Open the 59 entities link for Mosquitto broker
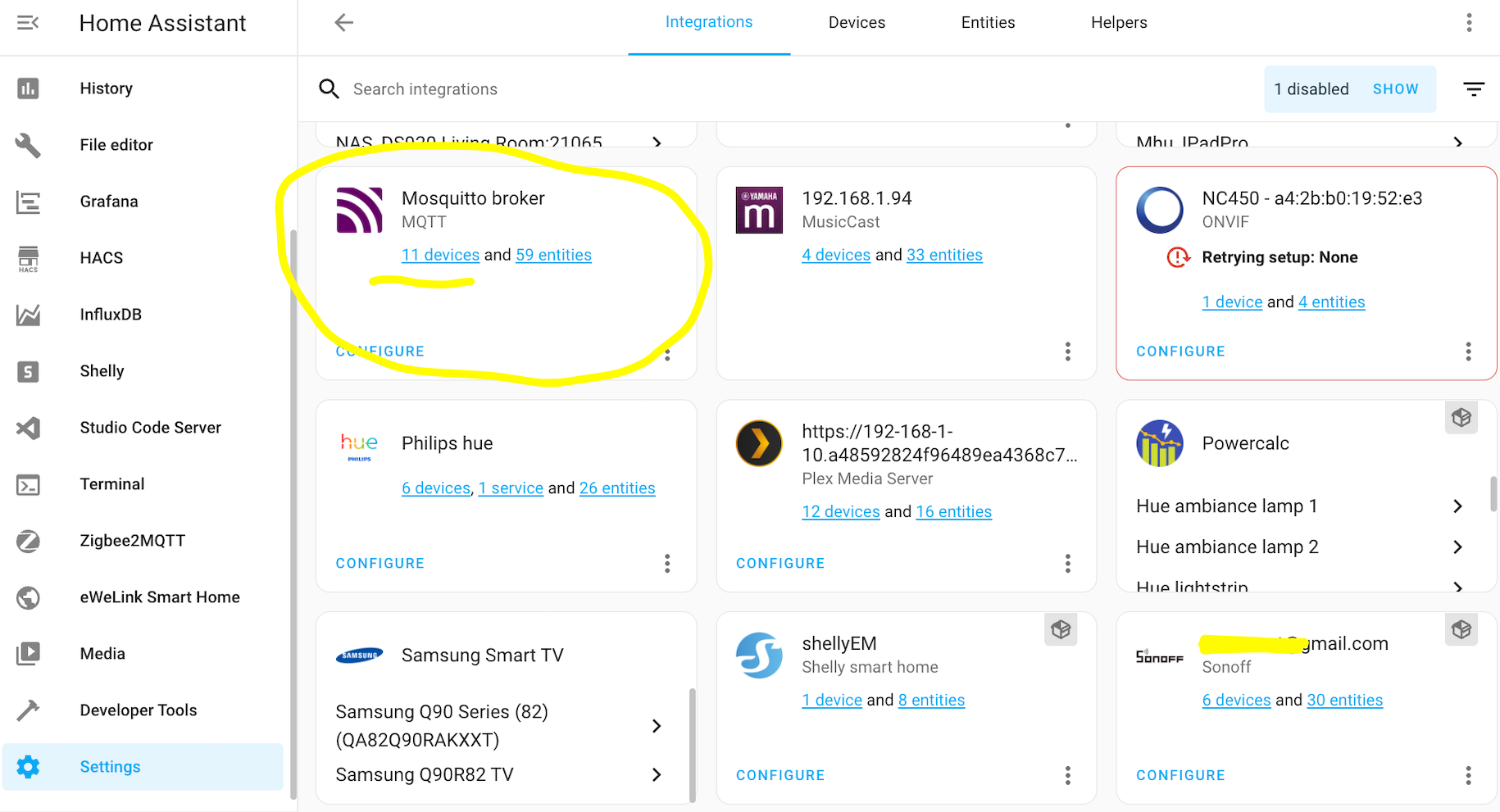The width and height of the screenshot is (1500, 812). click(552, 255)
